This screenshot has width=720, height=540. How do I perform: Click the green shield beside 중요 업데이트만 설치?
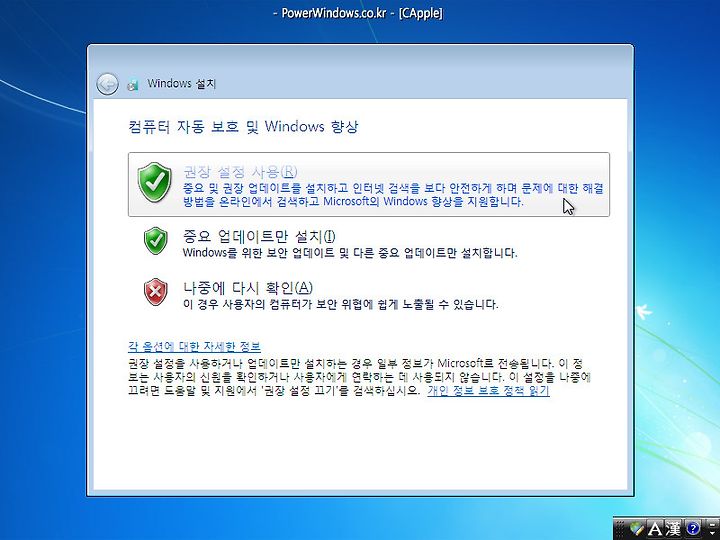pos(156,240)
